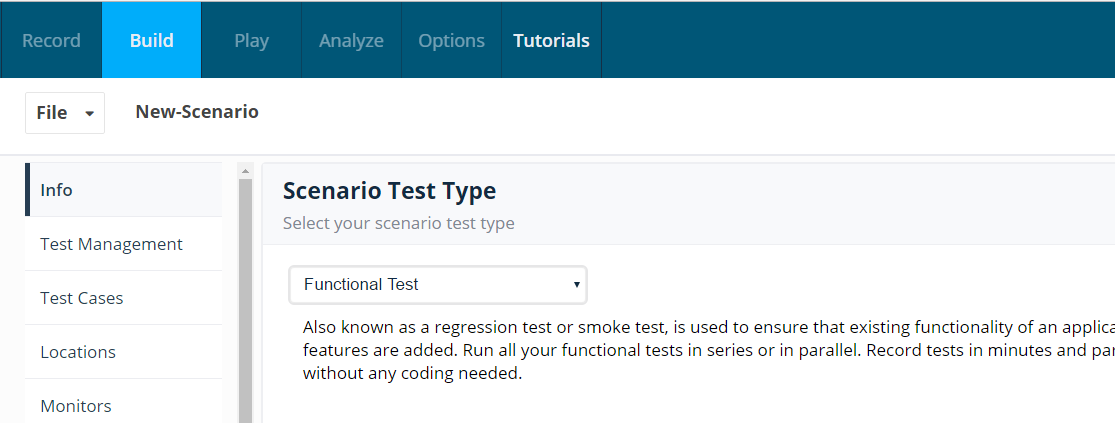Click the sidebar scrollbar up arrow
Viewport: 1115px width, 423px height.
tap(245, 171)
